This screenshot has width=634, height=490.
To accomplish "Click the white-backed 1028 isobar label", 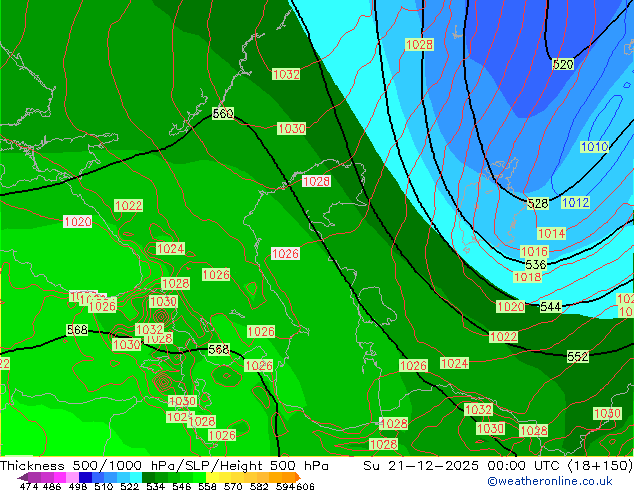I will click(316, 181).
